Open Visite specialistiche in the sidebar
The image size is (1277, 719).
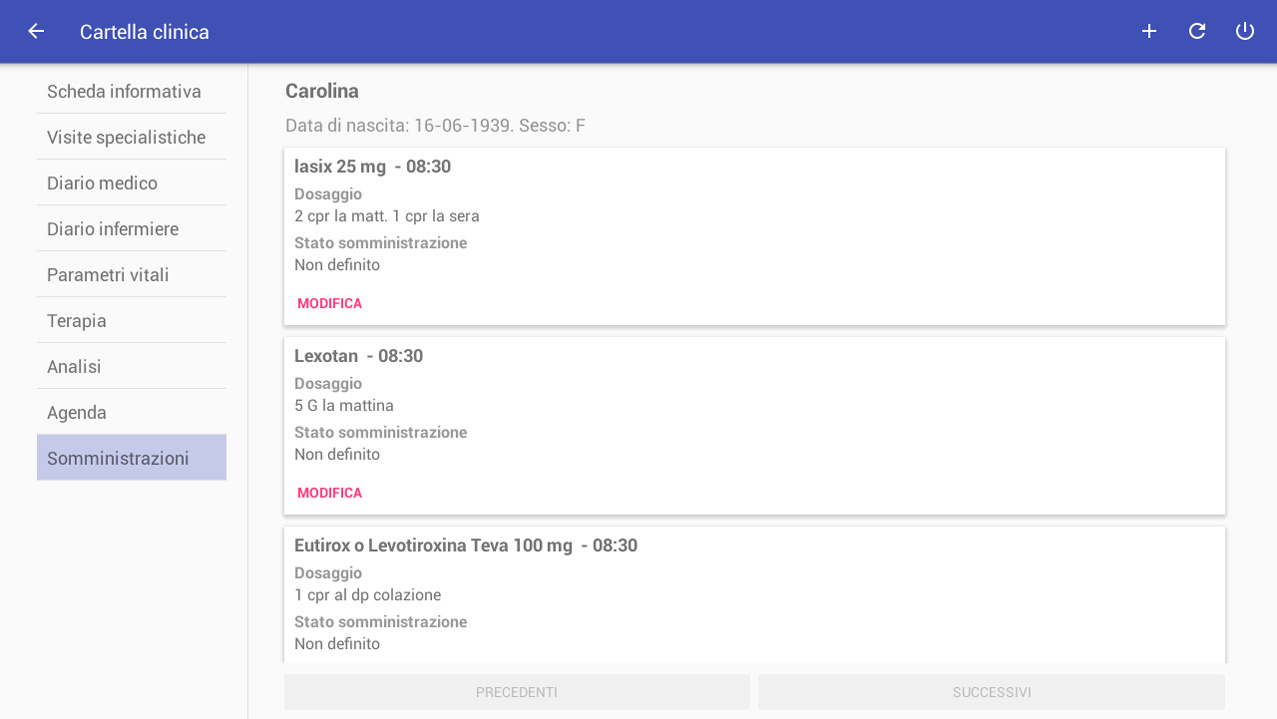pyautogui.click(x=132, y=137)
